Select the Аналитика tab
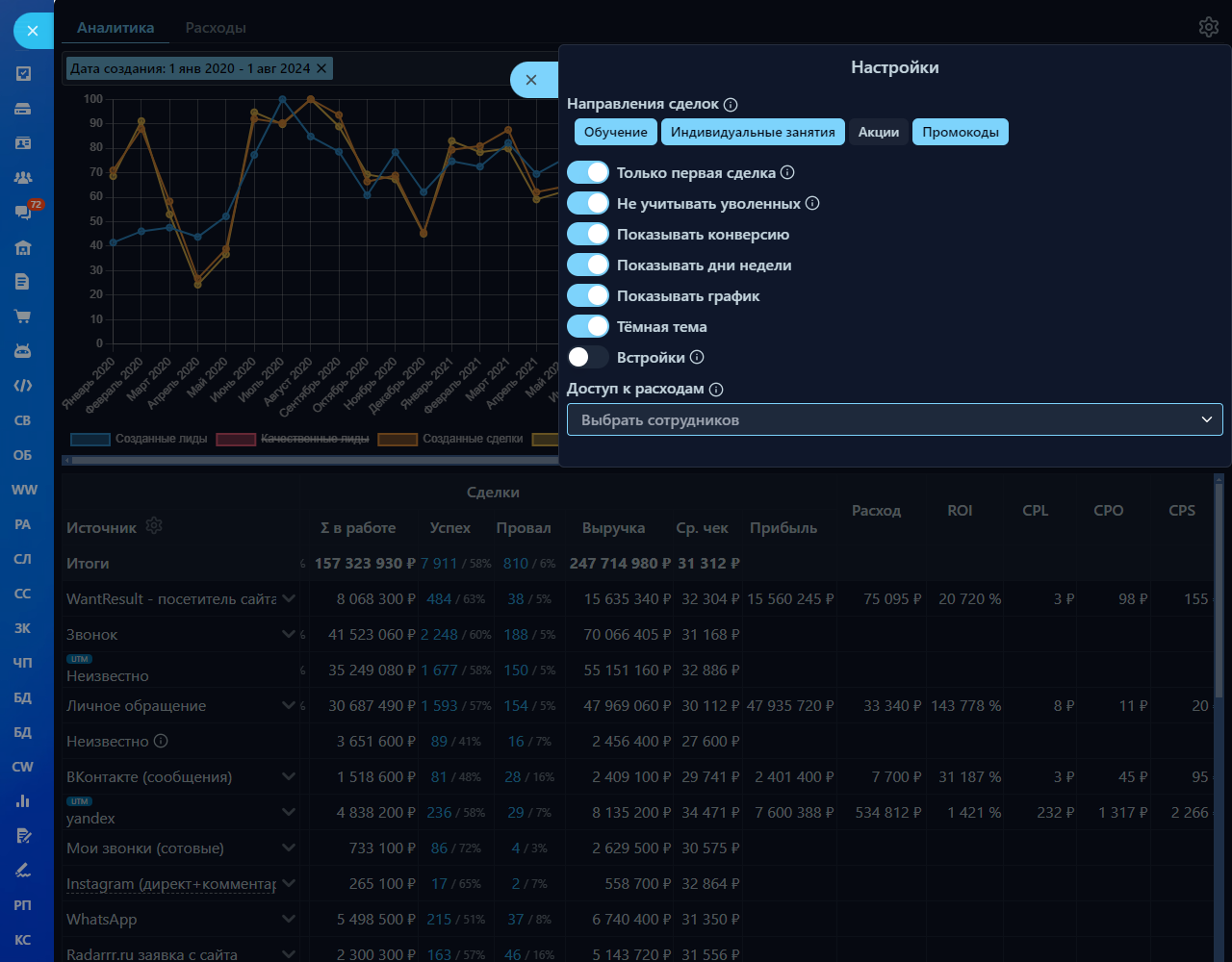 (x=115, y=28)
